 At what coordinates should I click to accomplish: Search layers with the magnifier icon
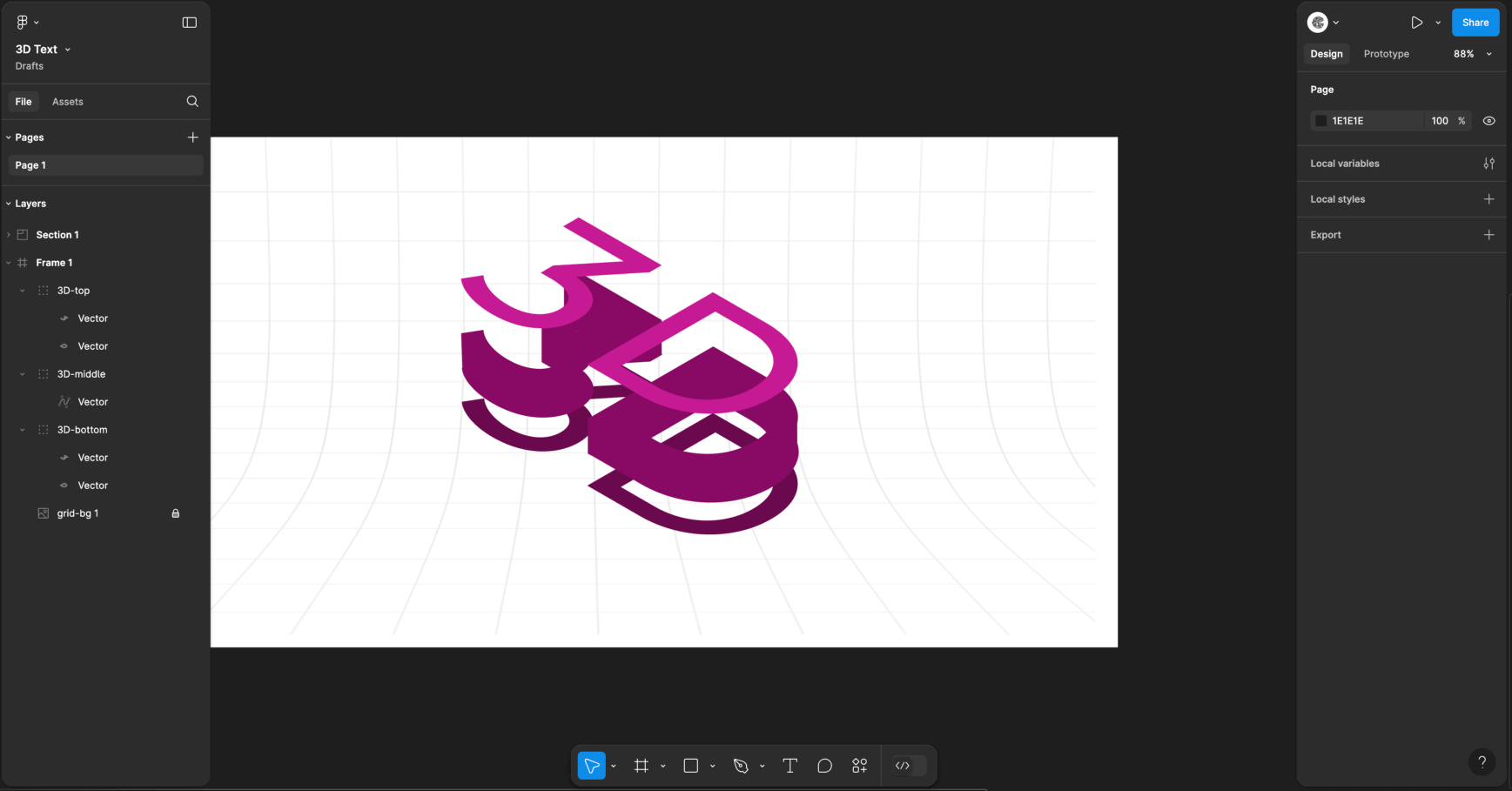[192, 102]
